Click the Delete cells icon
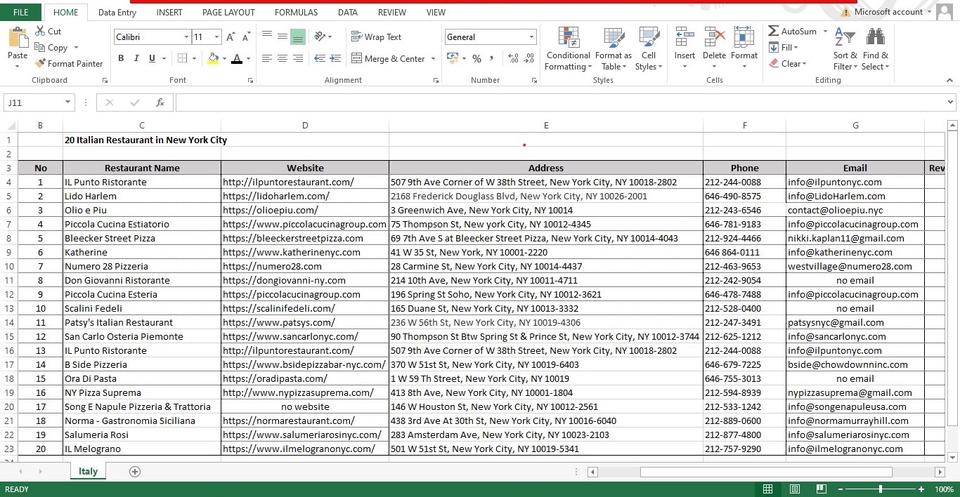The height and width of the screenshot is (497, 960). coord(714,37)
